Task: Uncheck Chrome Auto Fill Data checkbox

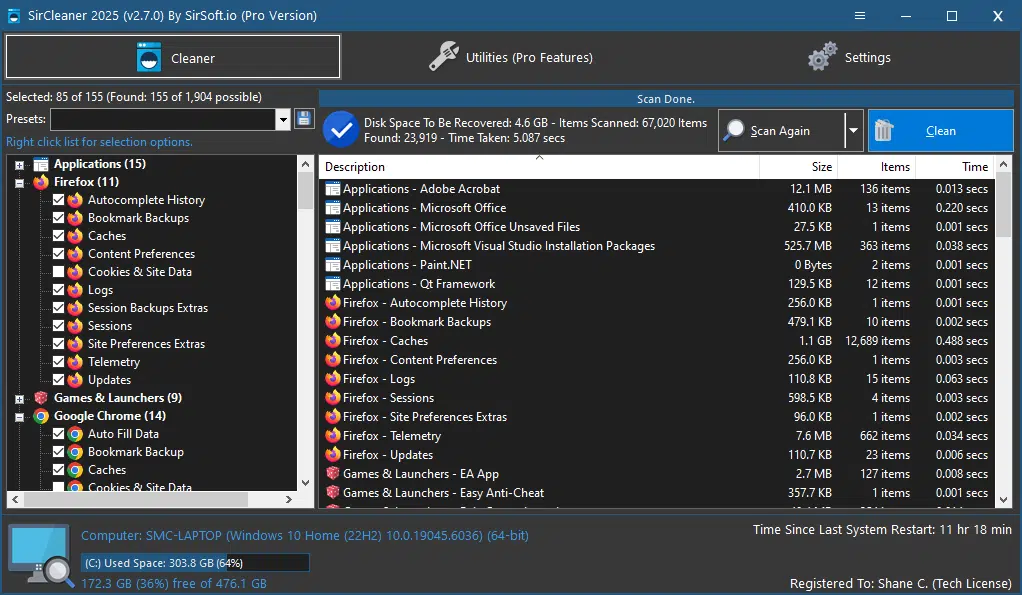Action: [59, 434]
